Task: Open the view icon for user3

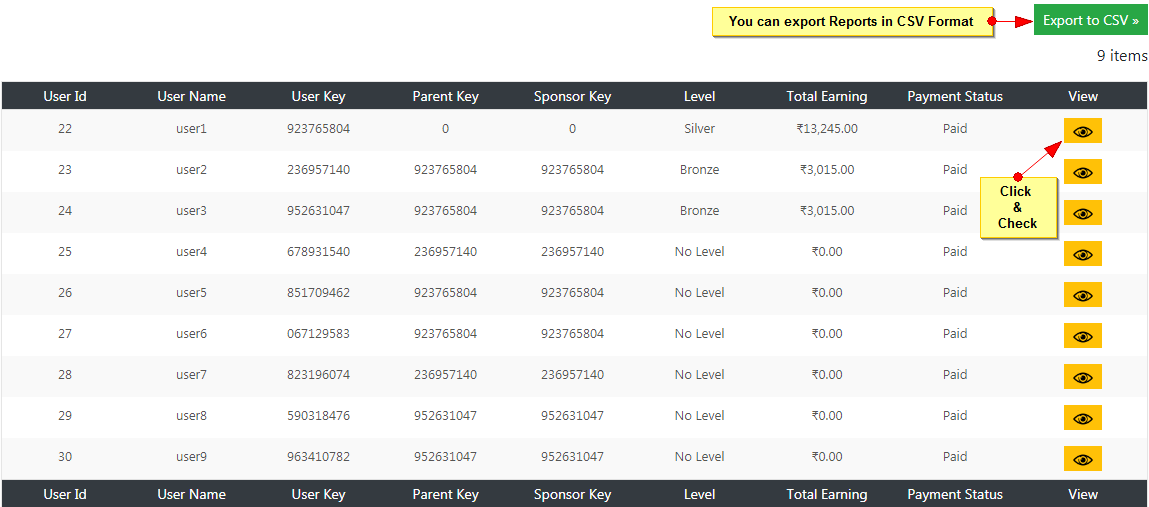Action: click(x=1082, y=213)
